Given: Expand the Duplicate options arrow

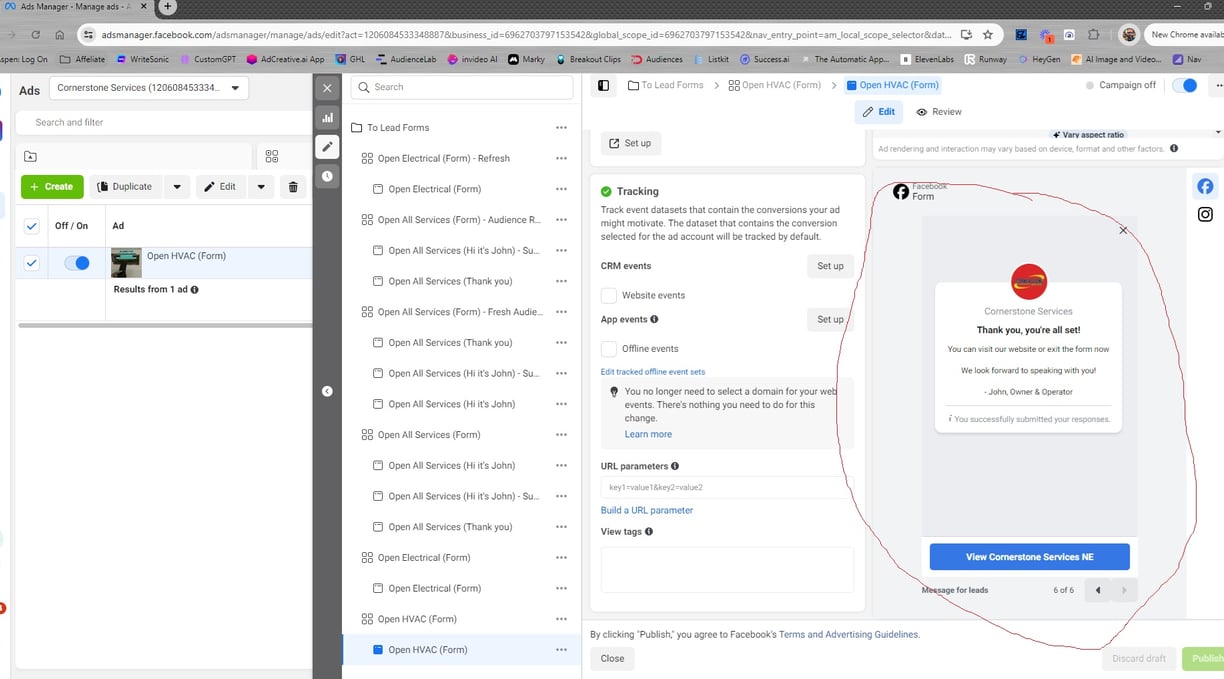Looking at the screenshot, I should [177, 186].
